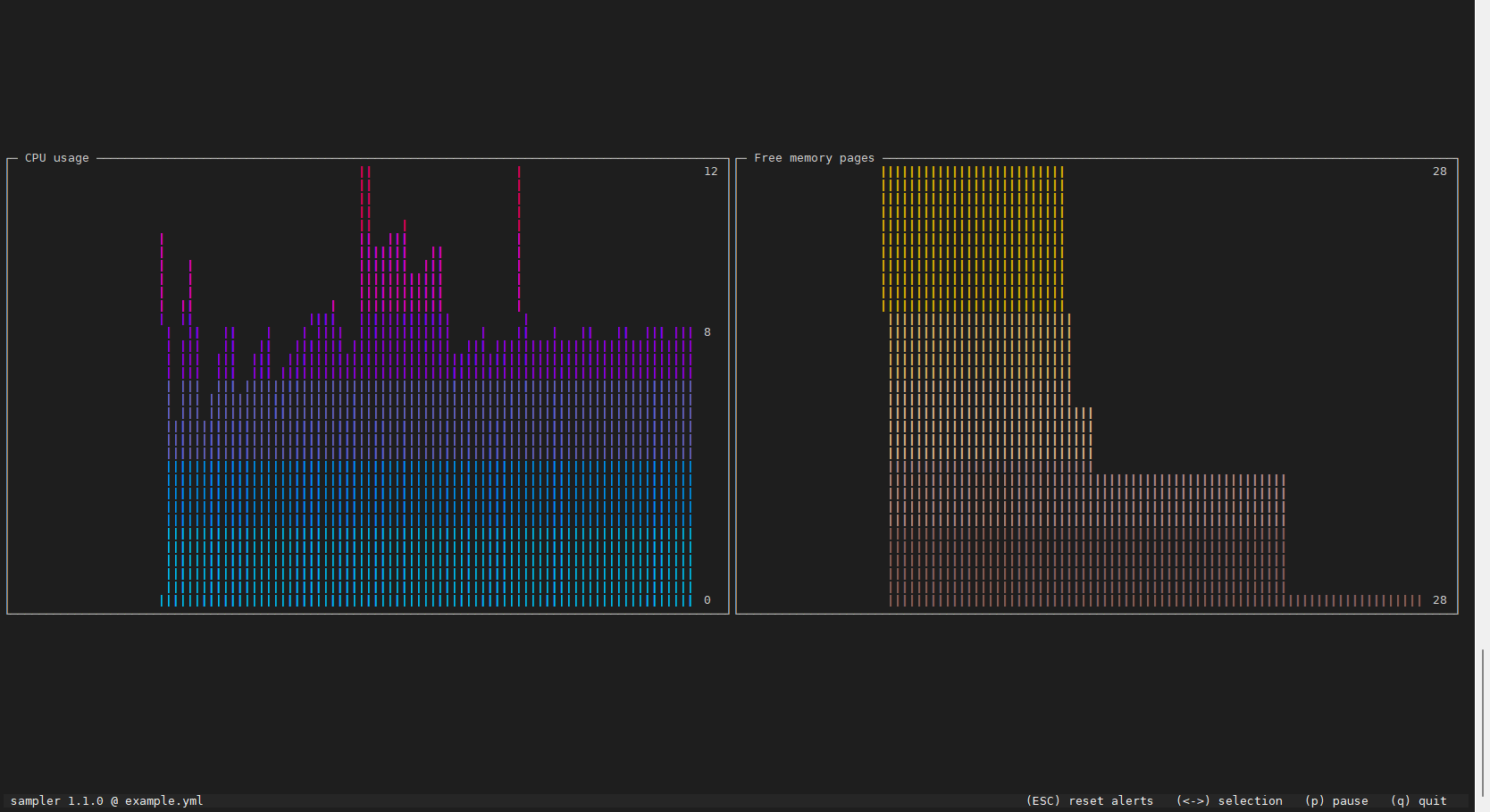This screenshot has width=1490, height=812.
Task: Select the CPU chart's 8 axis label
Action: (x=707, y=332)
